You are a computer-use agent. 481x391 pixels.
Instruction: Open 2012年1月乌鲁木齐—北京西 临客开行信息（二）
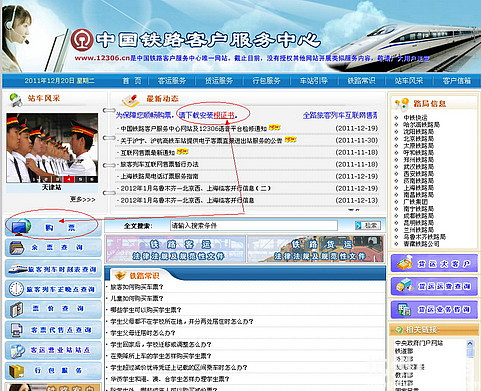coord(195,188)
